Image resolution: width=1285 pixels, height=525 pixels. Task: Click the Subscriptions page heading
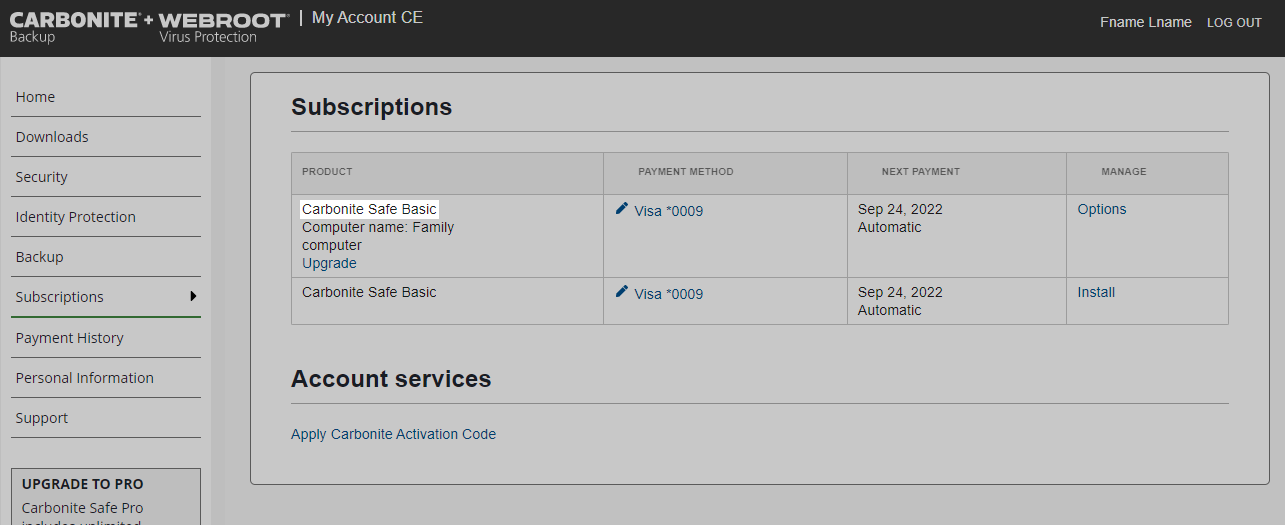tap(371, 107)
